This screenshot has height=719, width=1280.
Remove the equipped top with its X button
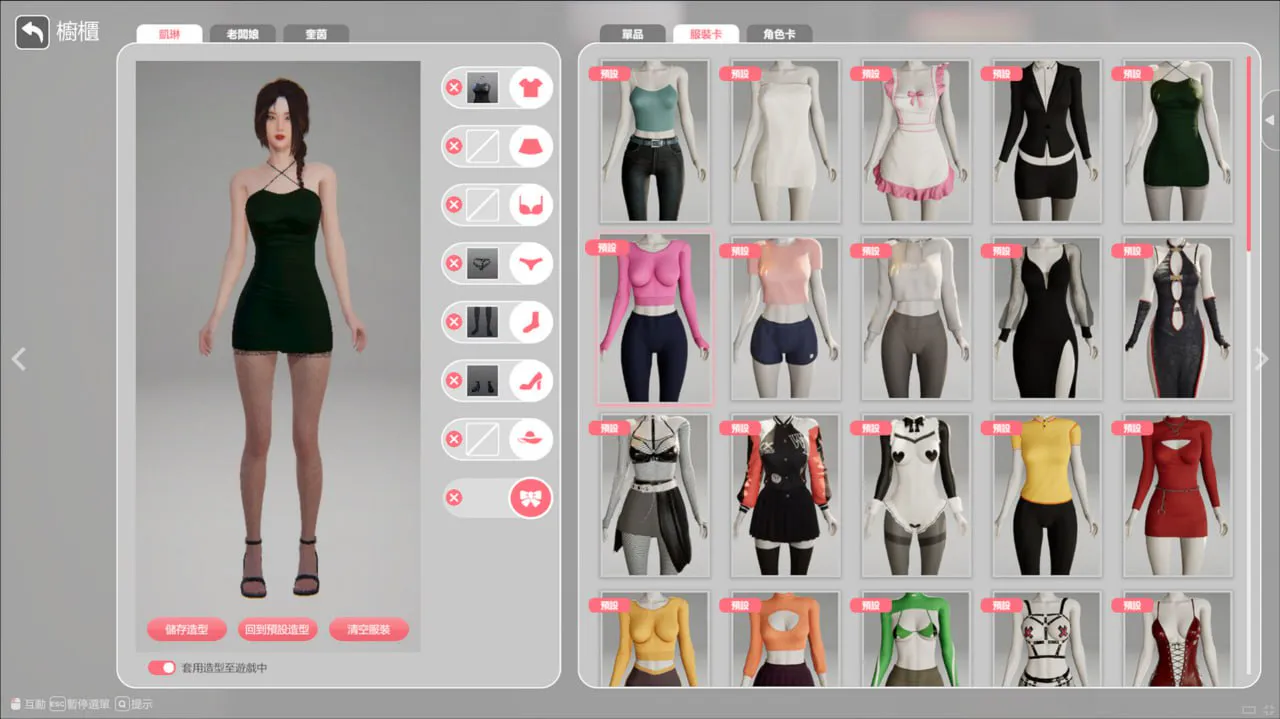coord(454,88)
